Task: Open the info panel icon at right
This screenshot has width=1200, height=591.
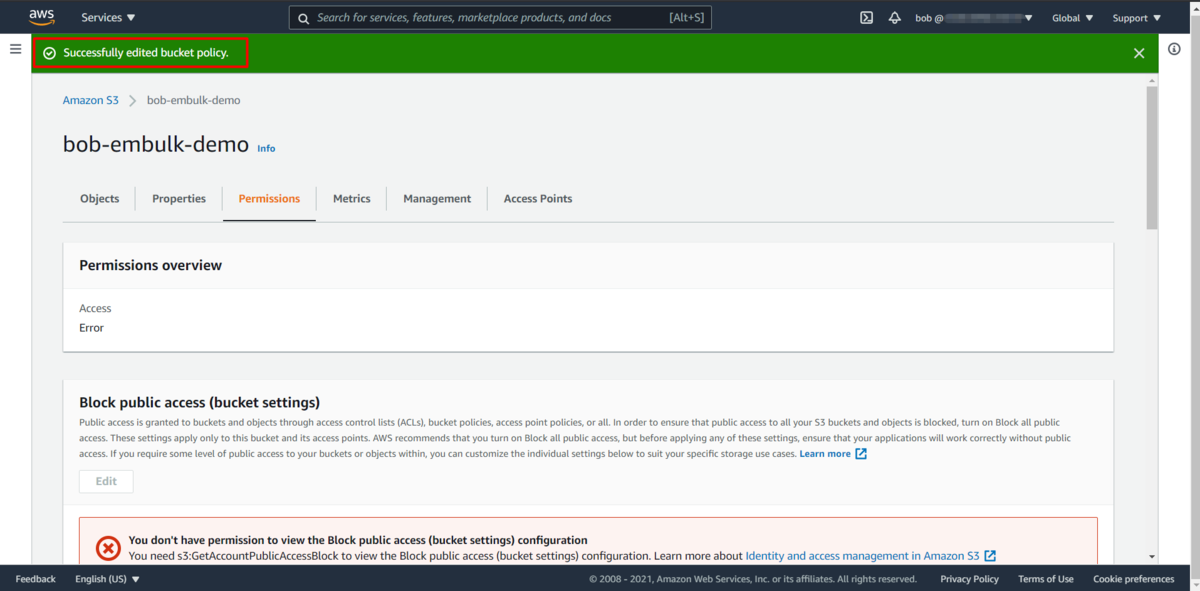Action: (1175, 50)
